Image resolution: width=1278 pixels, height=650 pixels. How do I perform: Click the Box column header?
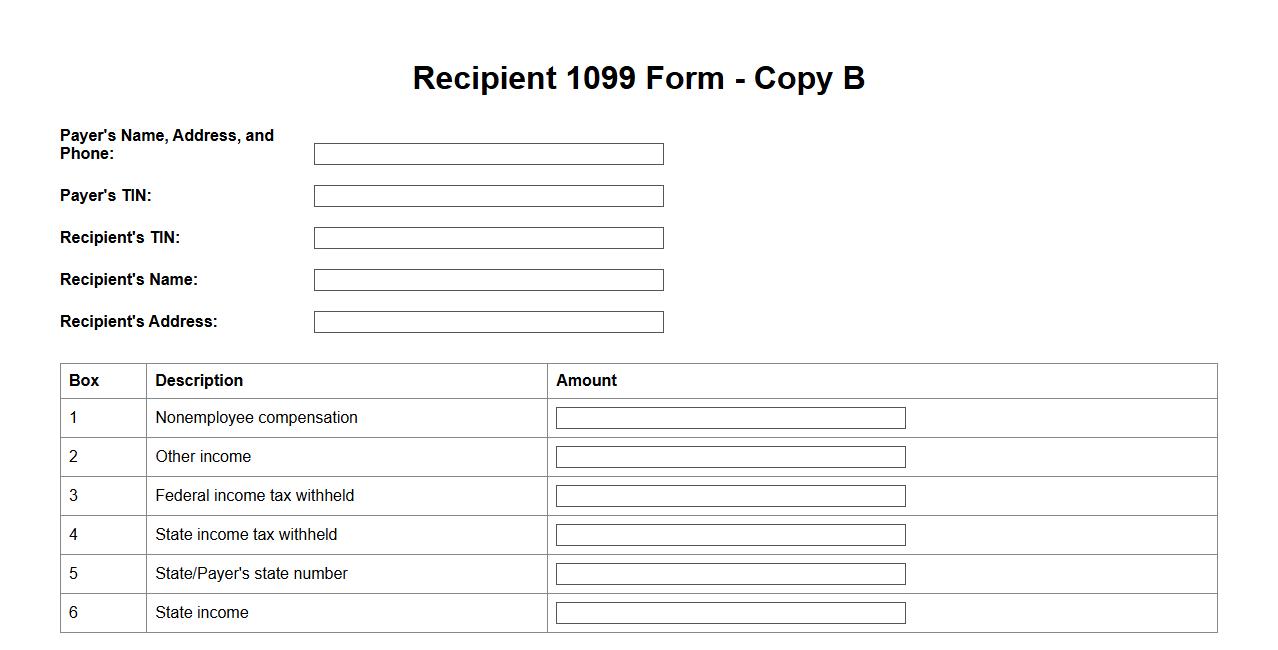(84, 381)
